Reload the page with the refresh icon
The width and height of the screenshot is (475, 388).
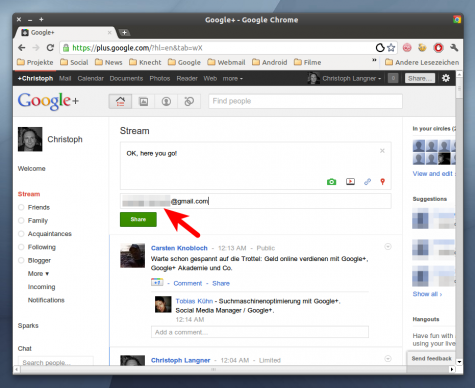(50, 48)
